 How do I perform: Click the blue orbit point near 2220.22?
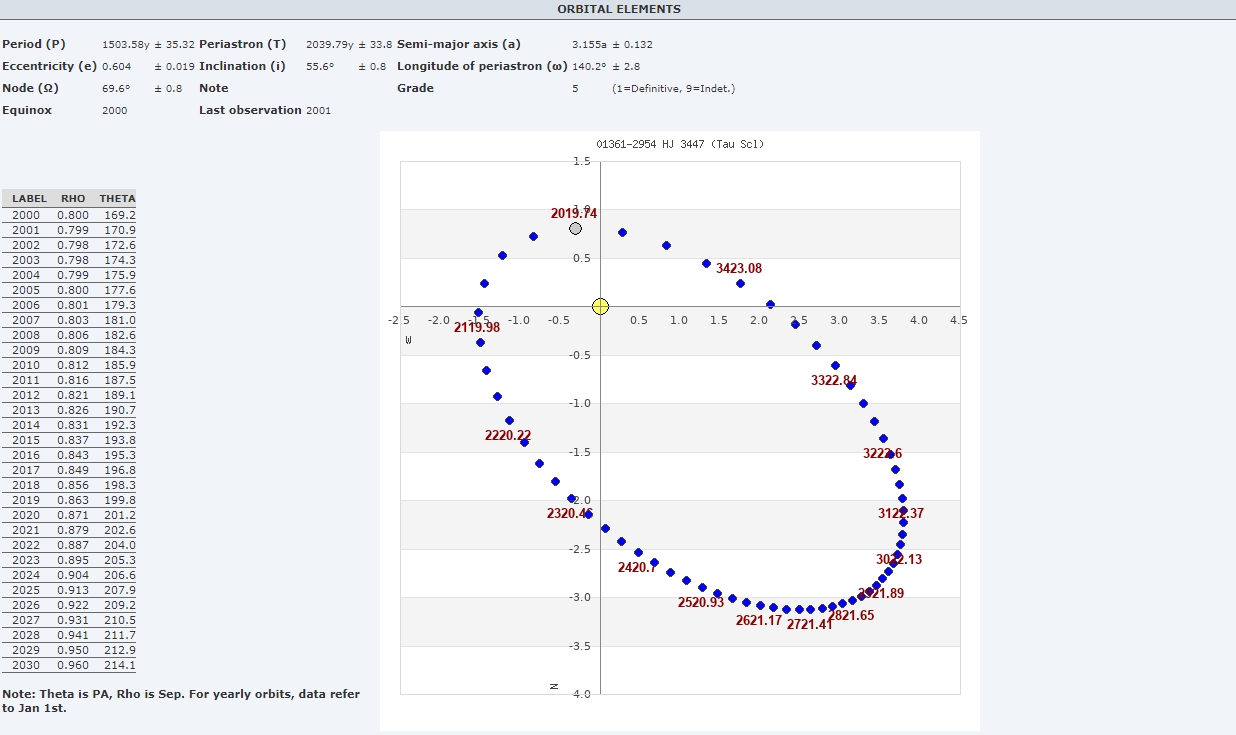point(509,421)
